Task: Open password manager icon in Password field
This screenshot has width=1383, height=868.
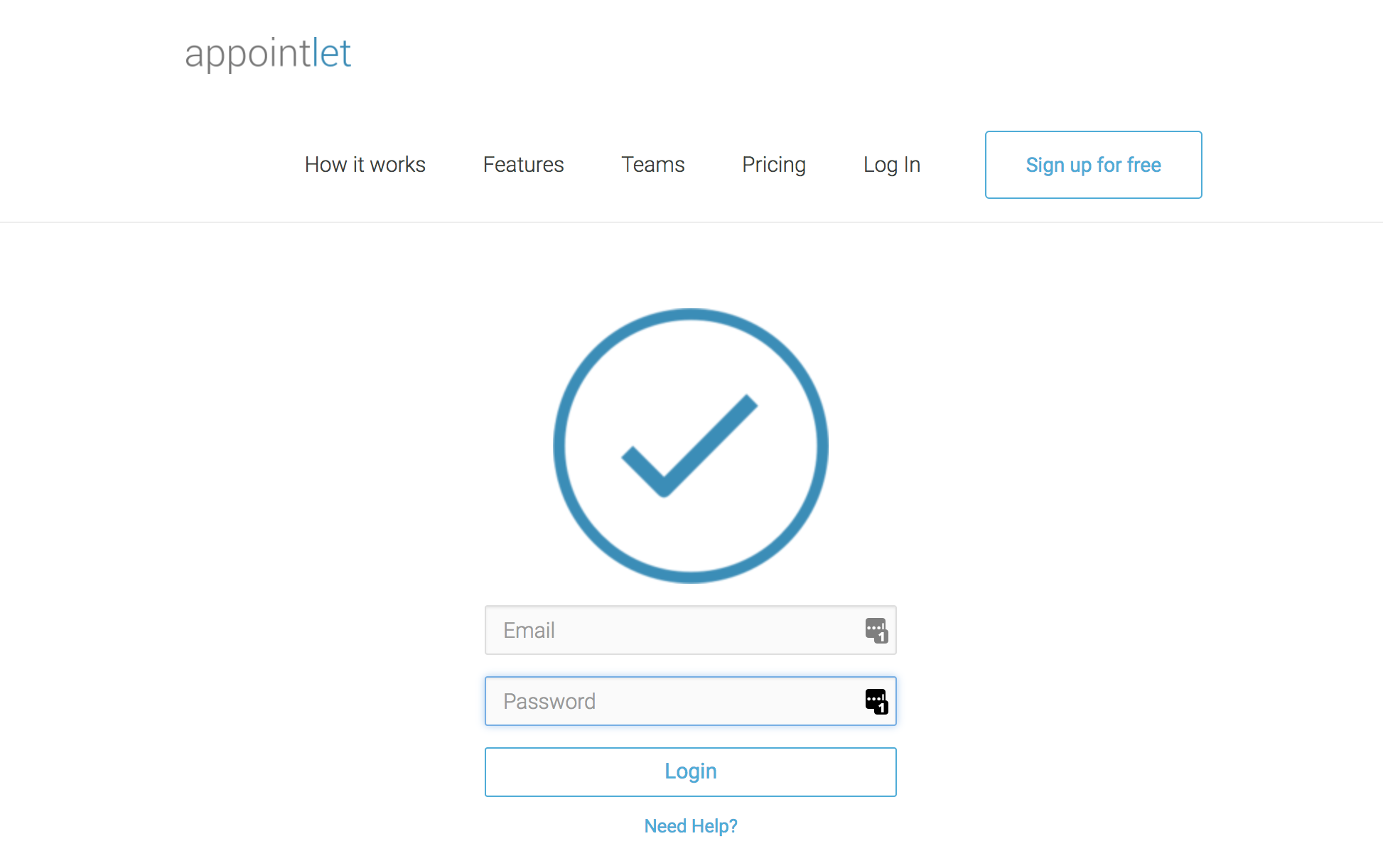Action: tap(876, 701)
